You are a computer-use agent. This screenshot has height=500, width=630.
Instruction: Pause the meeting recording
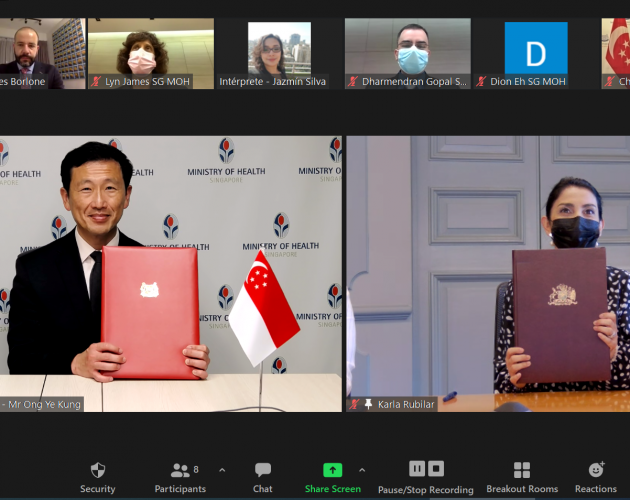pyautogui.click(x=417, y=469)
